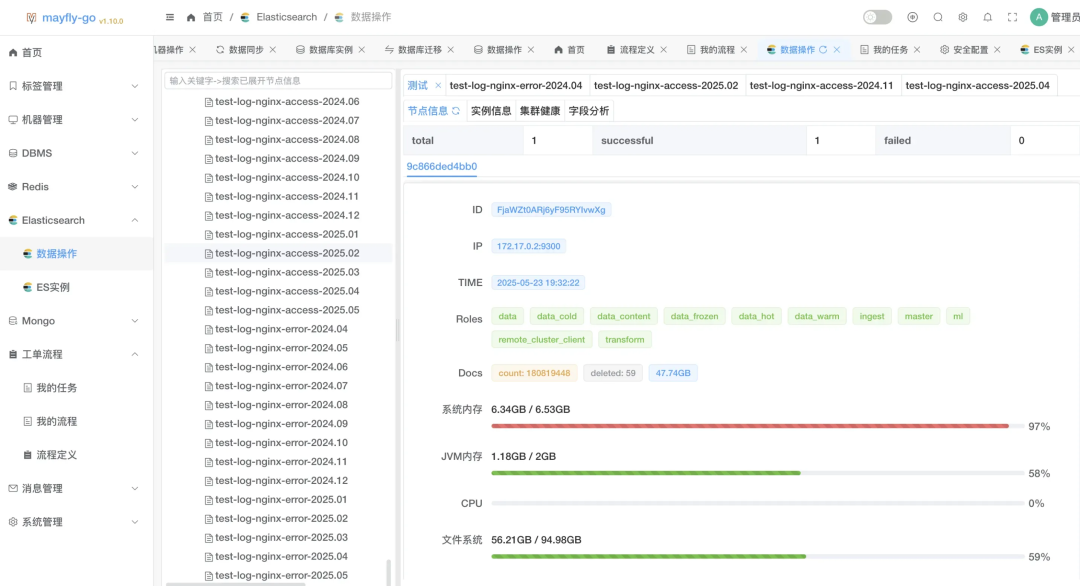
Task: Select index test-log-nginx-error-2025.05 in the tree
Action: click(x=281, y=575)
